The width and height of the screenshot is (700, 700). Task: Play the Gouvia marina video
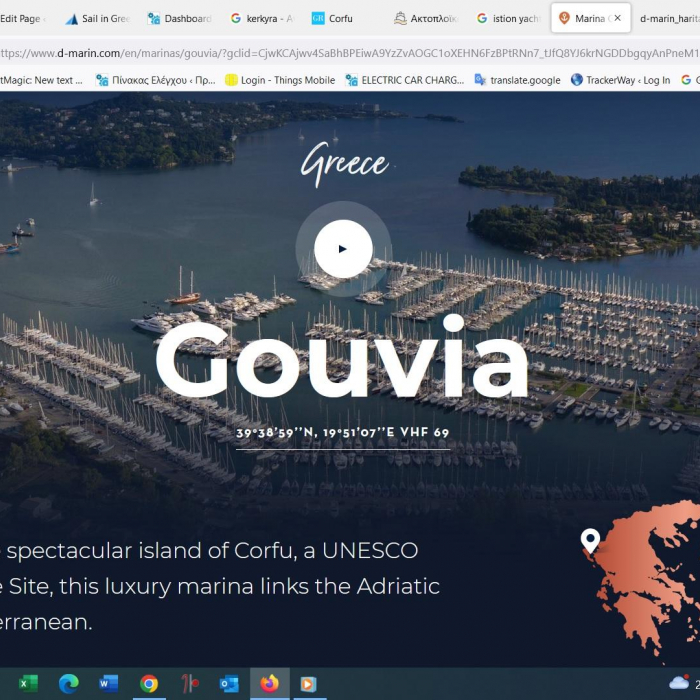[x=343, y=249]
